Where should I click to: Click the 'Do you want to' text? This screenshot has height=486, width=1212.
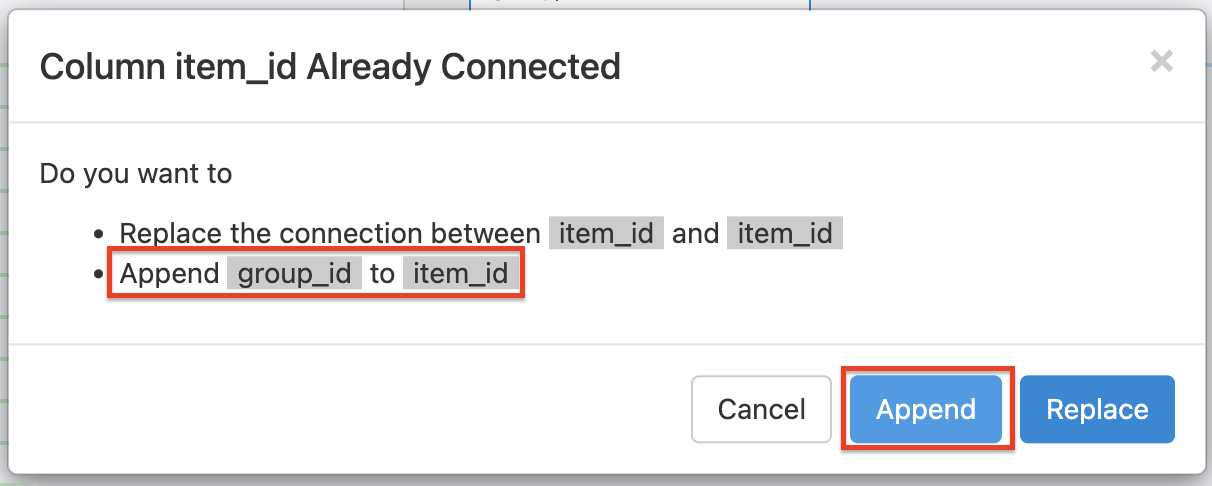click(x=136, y=173)
